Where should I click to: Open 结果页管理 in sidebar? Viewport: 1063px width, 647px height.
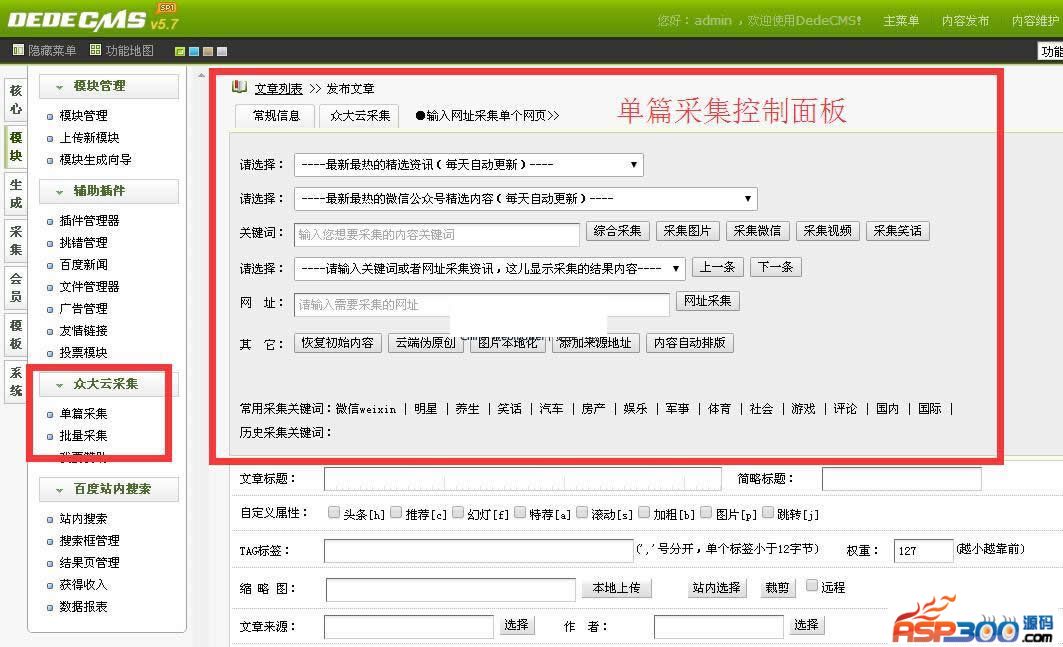pyautogui.click(x=89, y=562)
